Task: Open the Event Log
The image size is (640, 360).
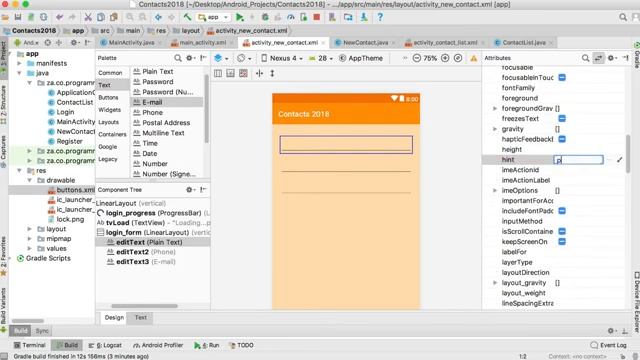Action: tap(608, 345)
